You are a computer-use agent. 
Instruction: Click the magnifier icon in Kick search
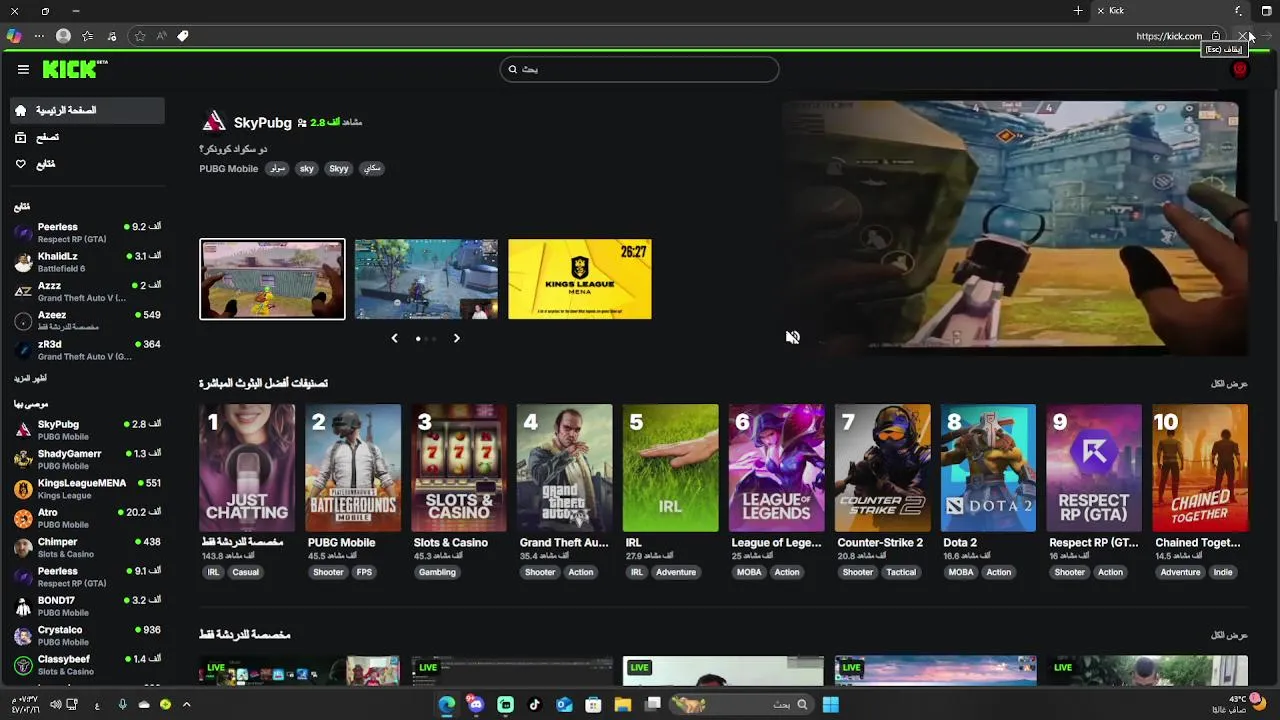tap(513, 69)
